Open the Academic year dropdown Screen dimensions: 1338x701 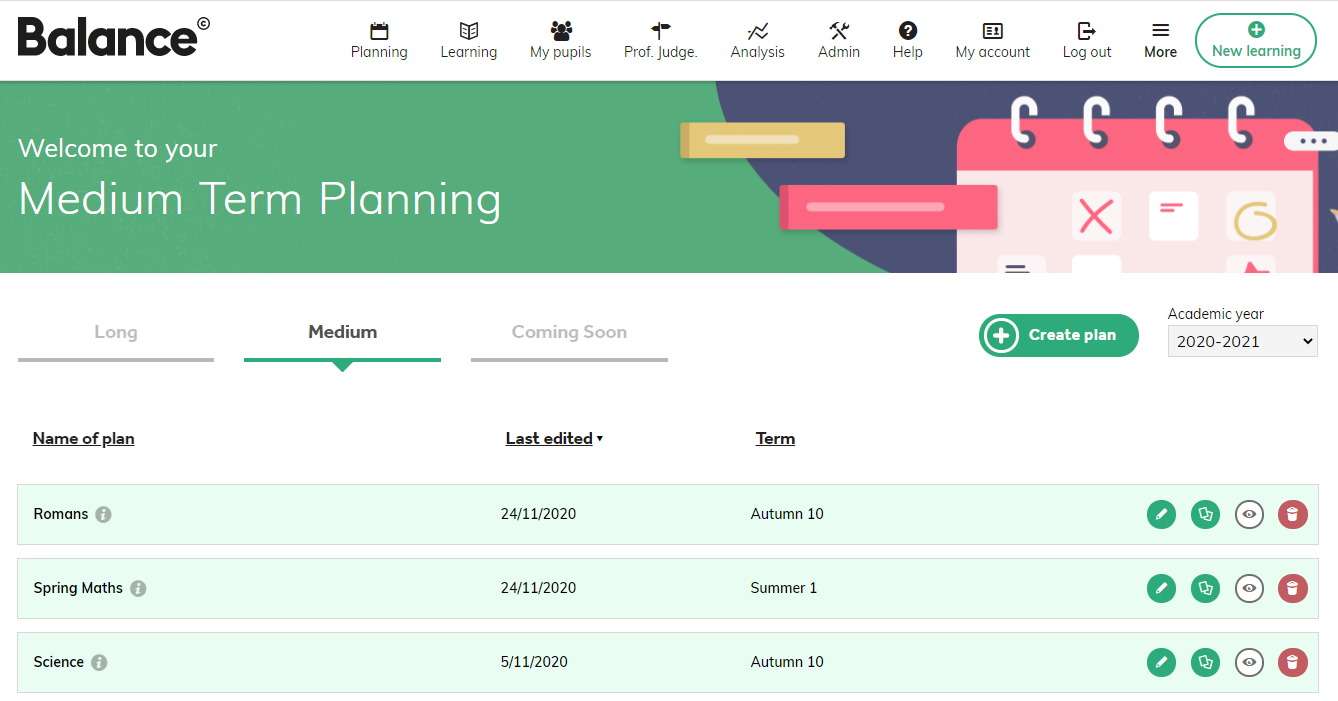tap(1243, 341)
